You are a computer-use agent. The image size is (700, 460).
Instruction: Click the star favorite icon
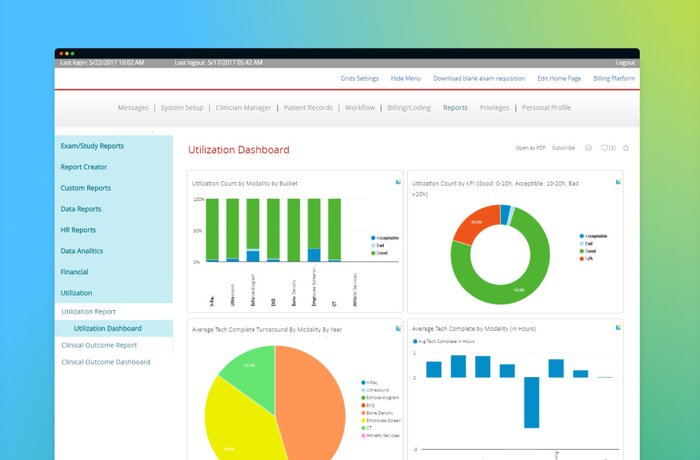pyautogui.click(x=626, y=148)
